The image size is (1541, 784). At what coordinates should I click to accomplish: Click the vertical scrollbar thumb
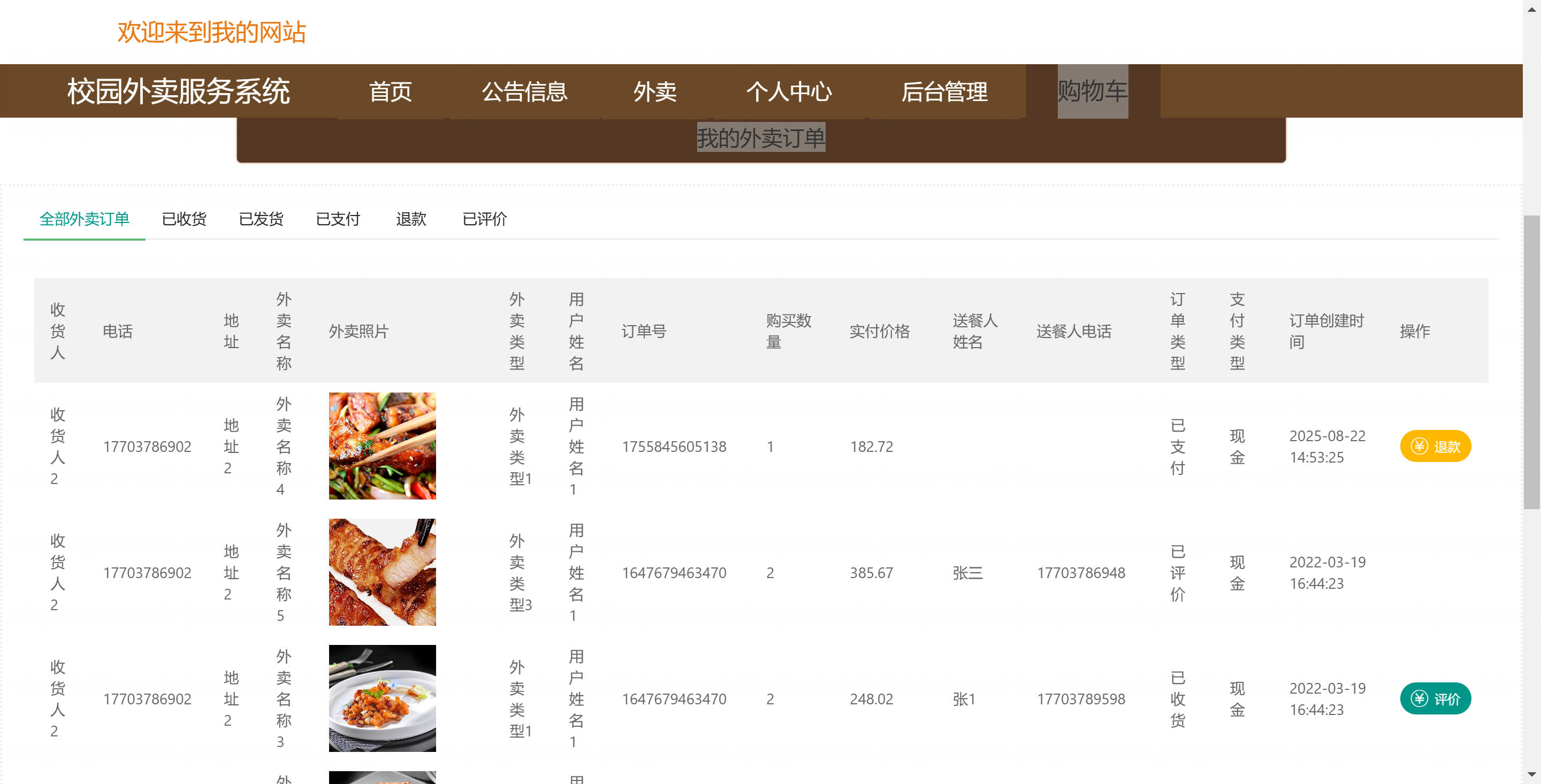[x=1531, y=362]
